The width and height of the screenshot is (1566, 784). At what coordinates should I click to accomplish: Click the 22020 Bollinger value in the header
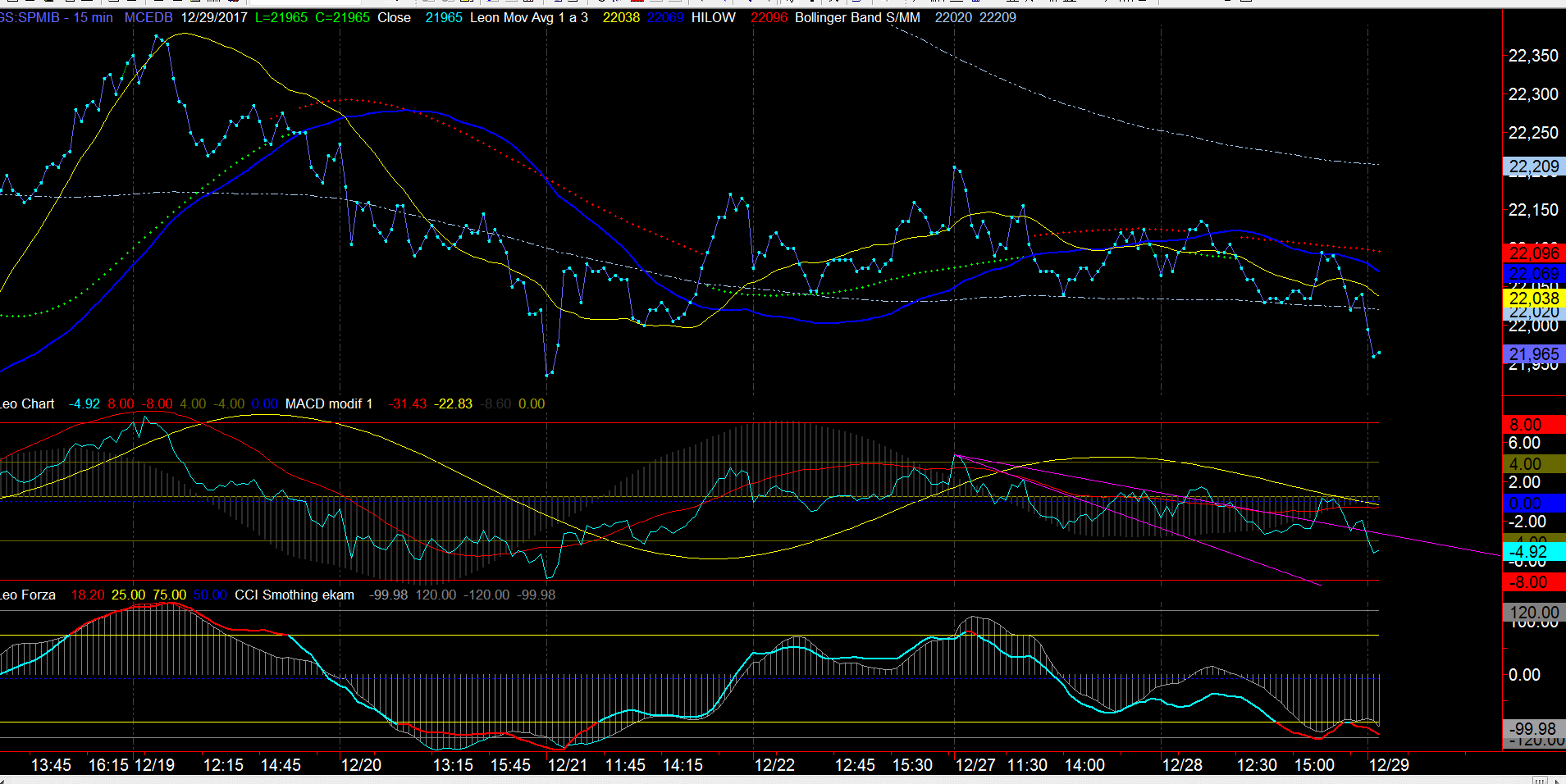[953, 17]
